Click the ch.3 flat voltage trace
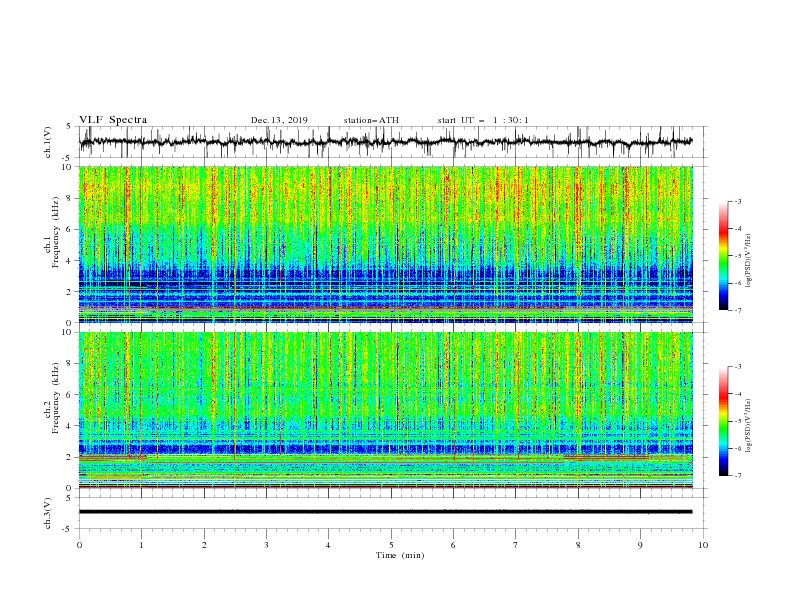The image size is (792, 612). click(386, 512)
